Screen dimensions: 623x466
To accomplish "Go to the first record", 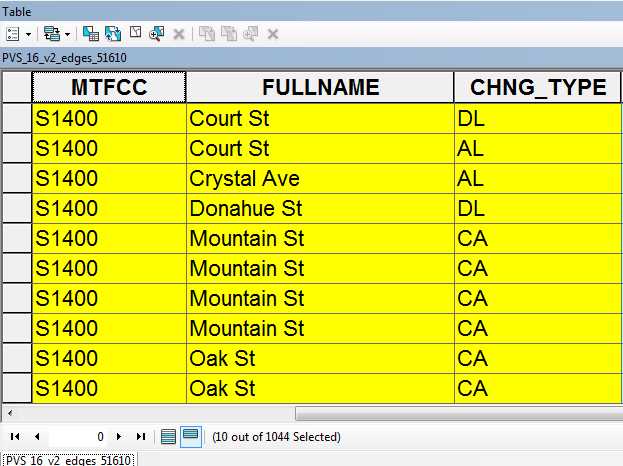I will pyautogui.click(x=15, y=437).
